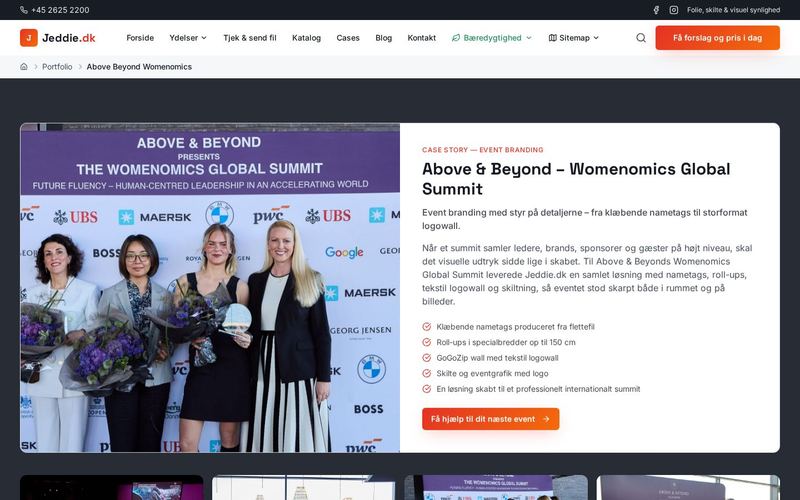
Task: Open Tjek & send fil menu item
Action: tap(249, 38)
